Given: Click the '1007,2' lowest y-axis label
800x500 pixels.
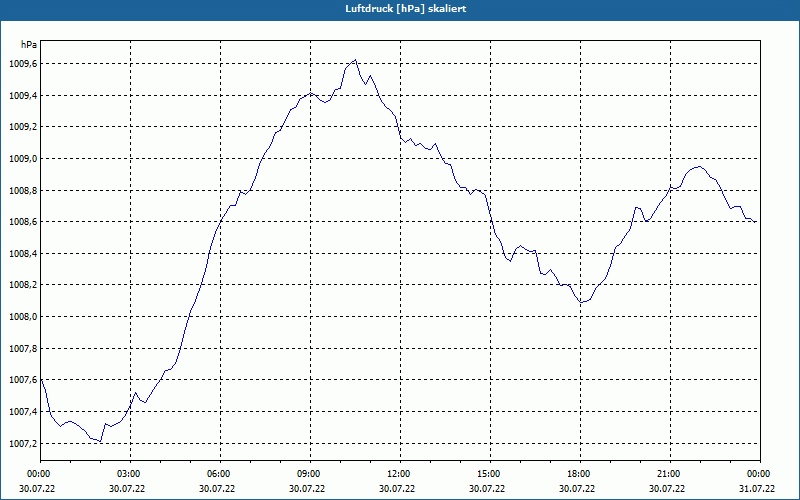Looking at the screenshot, I should 23,443.
